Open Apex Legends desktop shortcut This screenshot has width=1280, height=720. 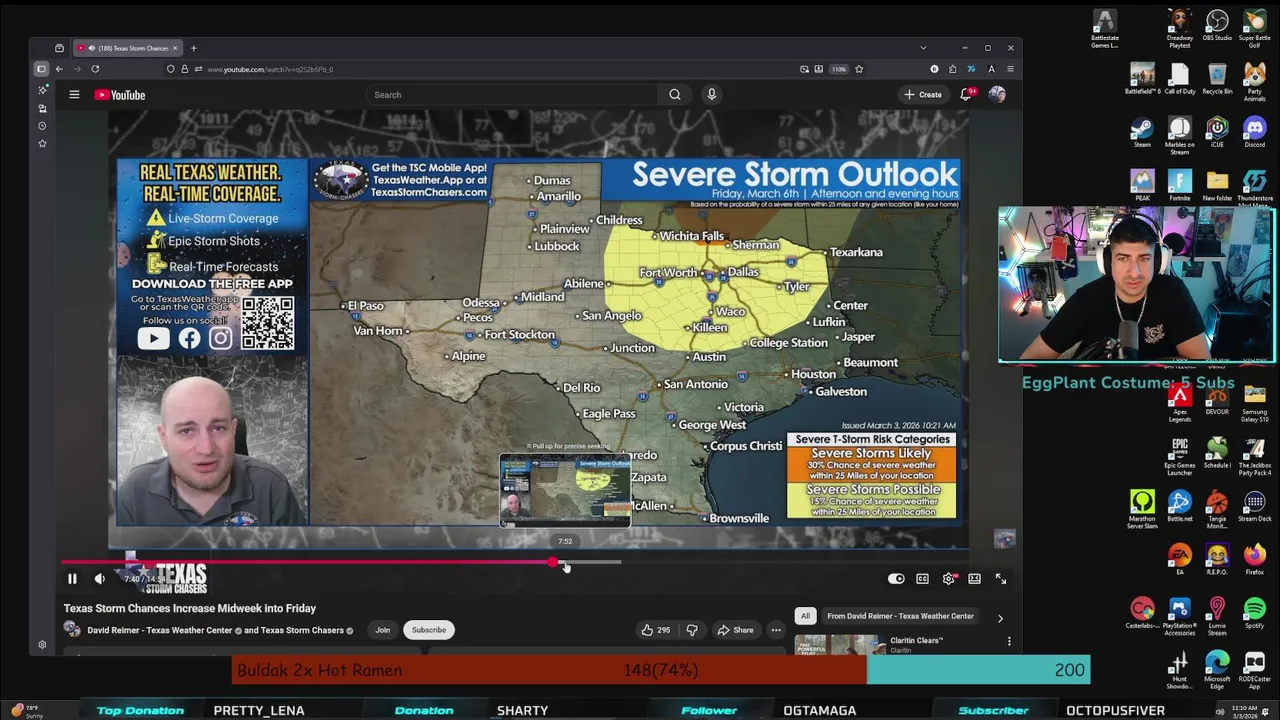1180,400
